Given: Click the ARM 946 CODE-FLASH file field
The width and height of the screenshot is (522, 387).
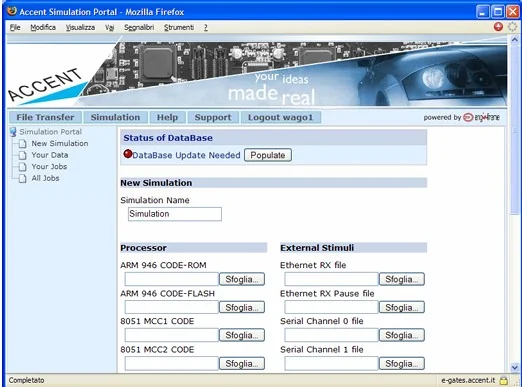Looking at the screenshot, I should [x=172, y=307].
